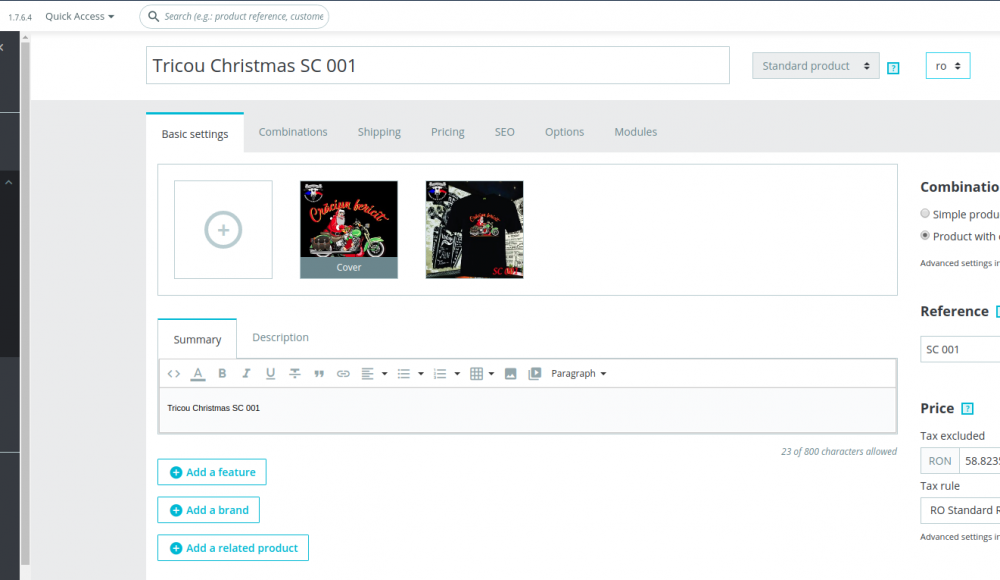Select the Product with combinations radio button
This screenshot has height=580, width=1000.
pos(925,236)
